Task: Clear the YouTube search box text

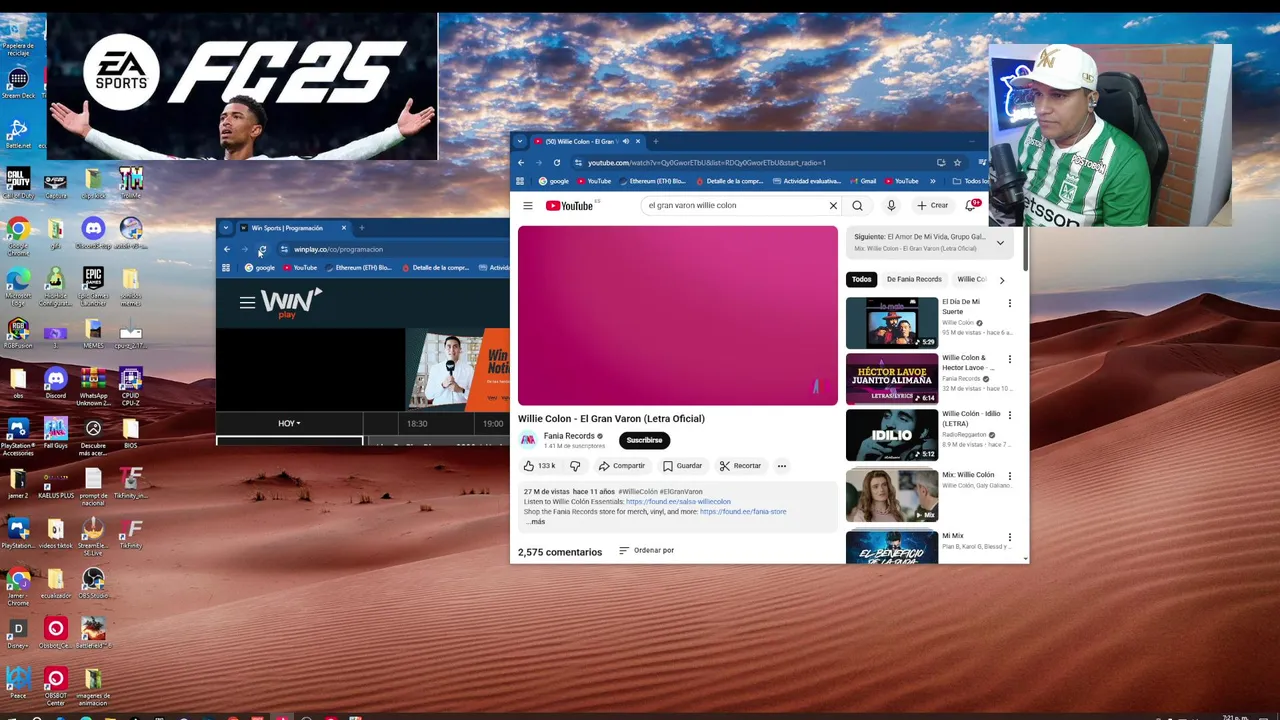Action: pos(833,206)
